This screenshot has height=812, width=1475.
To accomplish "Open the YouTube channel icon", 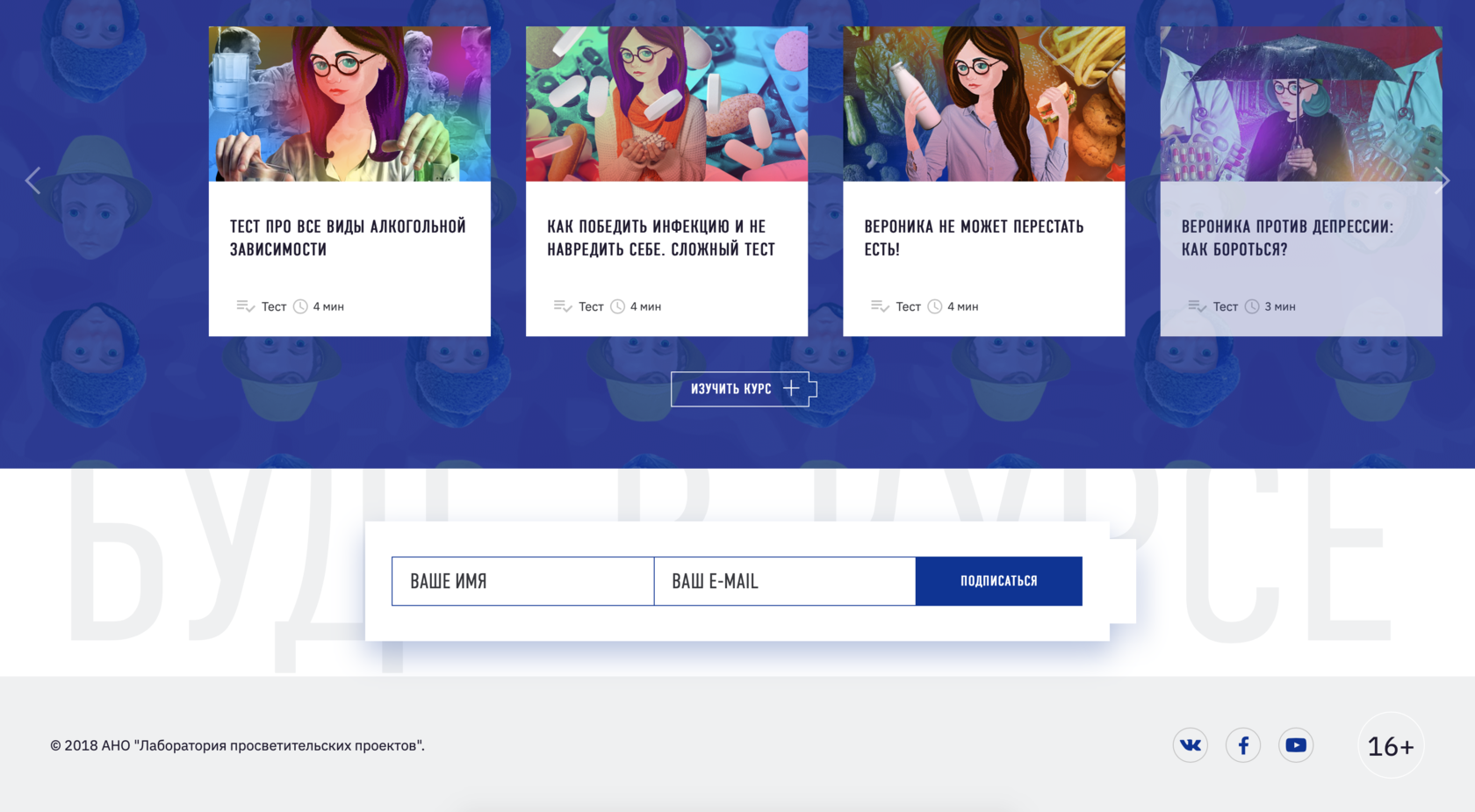I will pos(1296,745).
